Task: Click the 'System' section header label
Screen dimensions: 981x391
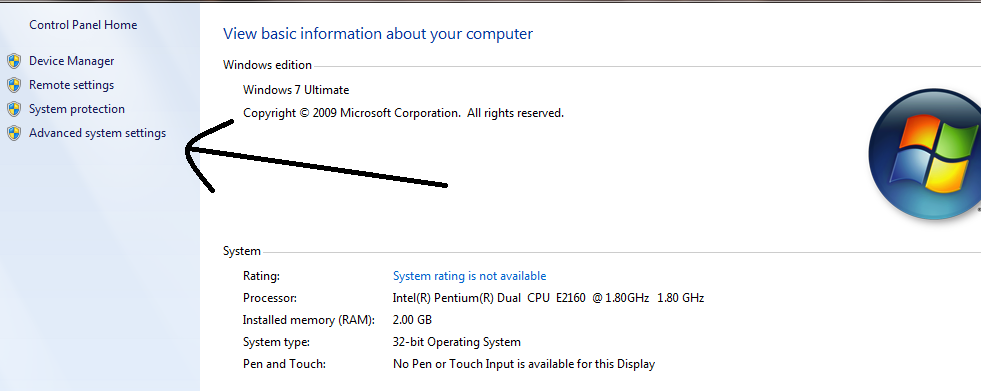Action: [241, 251]
